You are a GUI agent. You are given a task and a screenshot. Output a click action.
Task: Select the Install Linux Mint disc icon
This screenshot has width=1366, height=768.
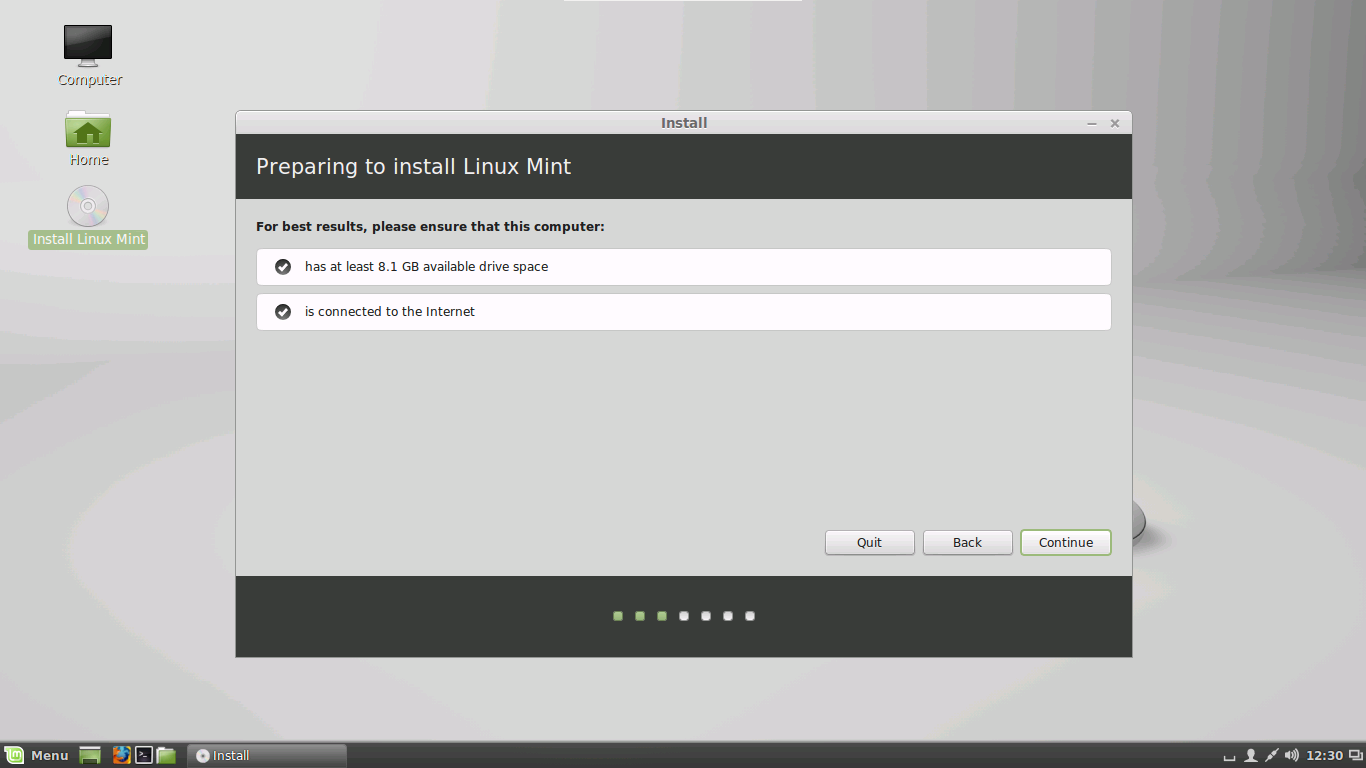[x=88, y=217]
